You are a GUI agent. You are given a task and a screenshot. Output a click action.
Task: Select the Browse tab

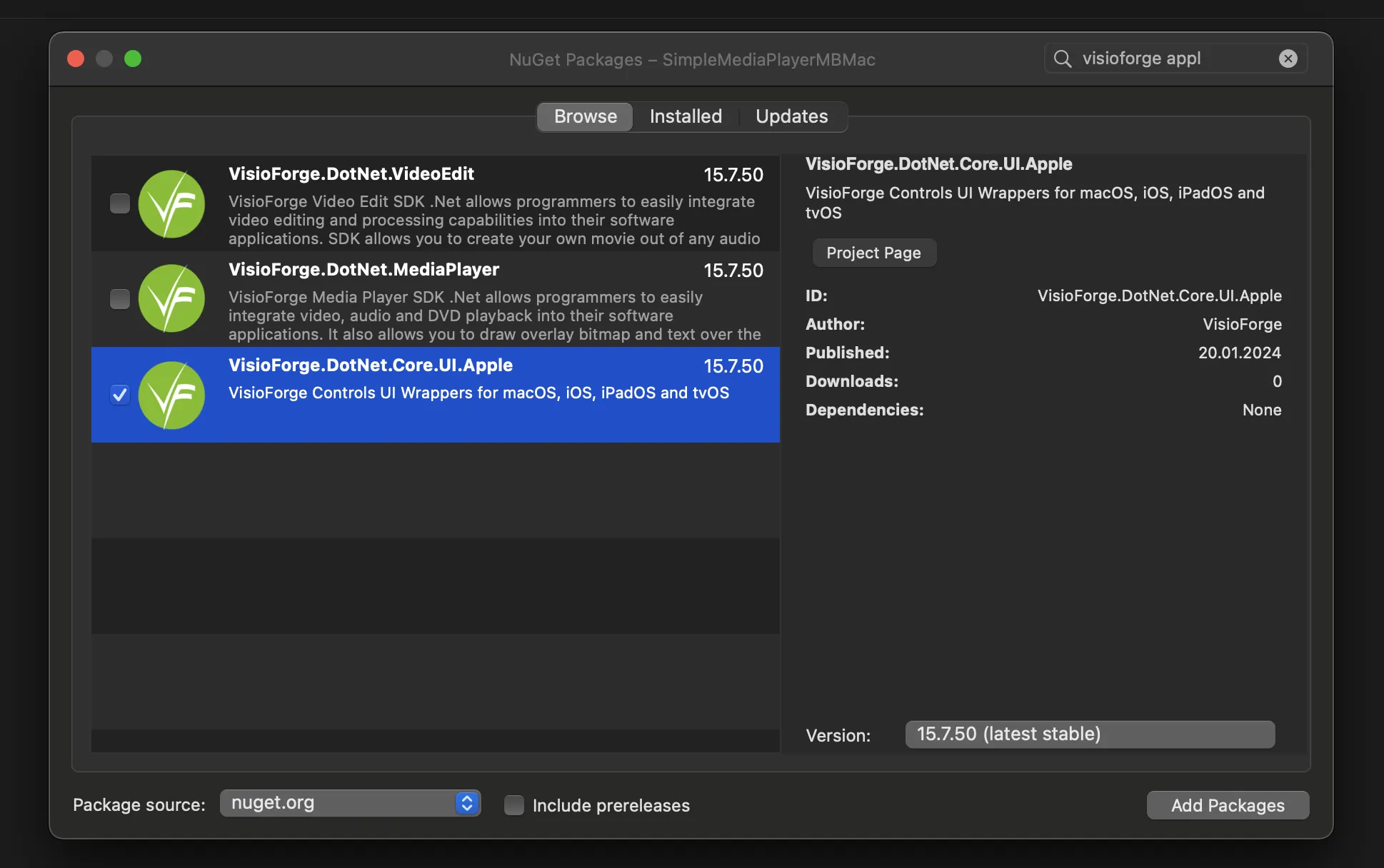[584, 116]
